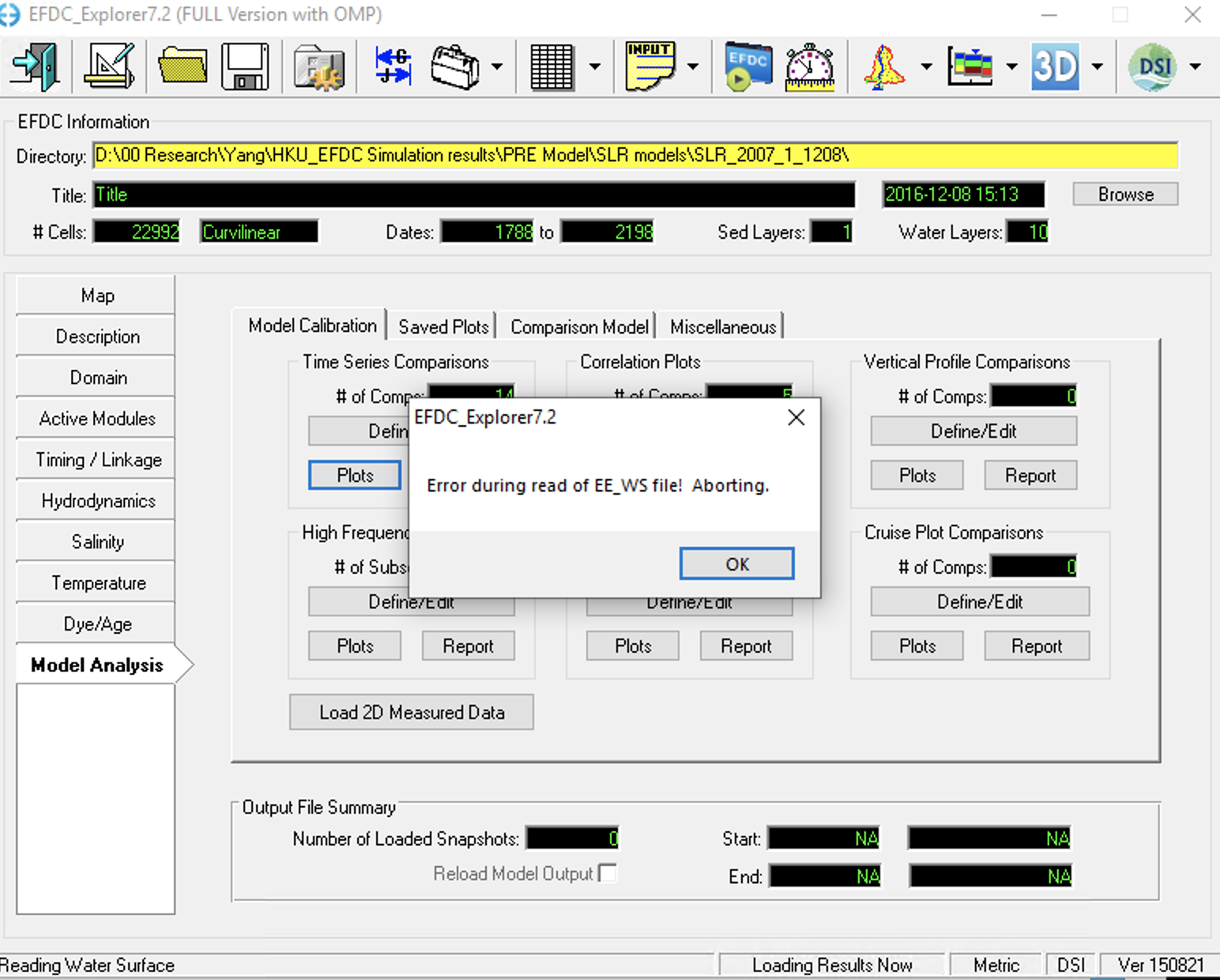The width and height of the screenshot is (1220, 980).
Task: Click Report under Cruise Plot Comparisons
Action: click(x=1037, y=646)
